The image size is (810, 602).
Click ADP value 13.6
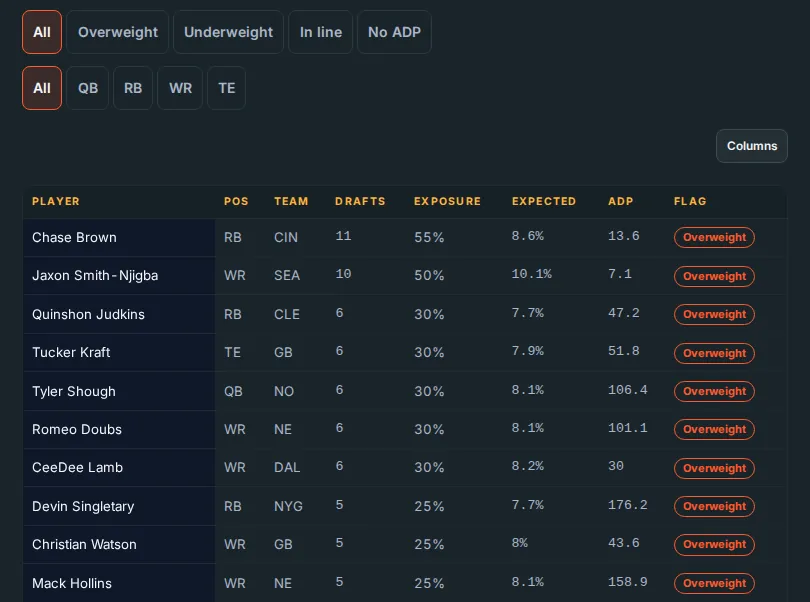tap(624, 236)
